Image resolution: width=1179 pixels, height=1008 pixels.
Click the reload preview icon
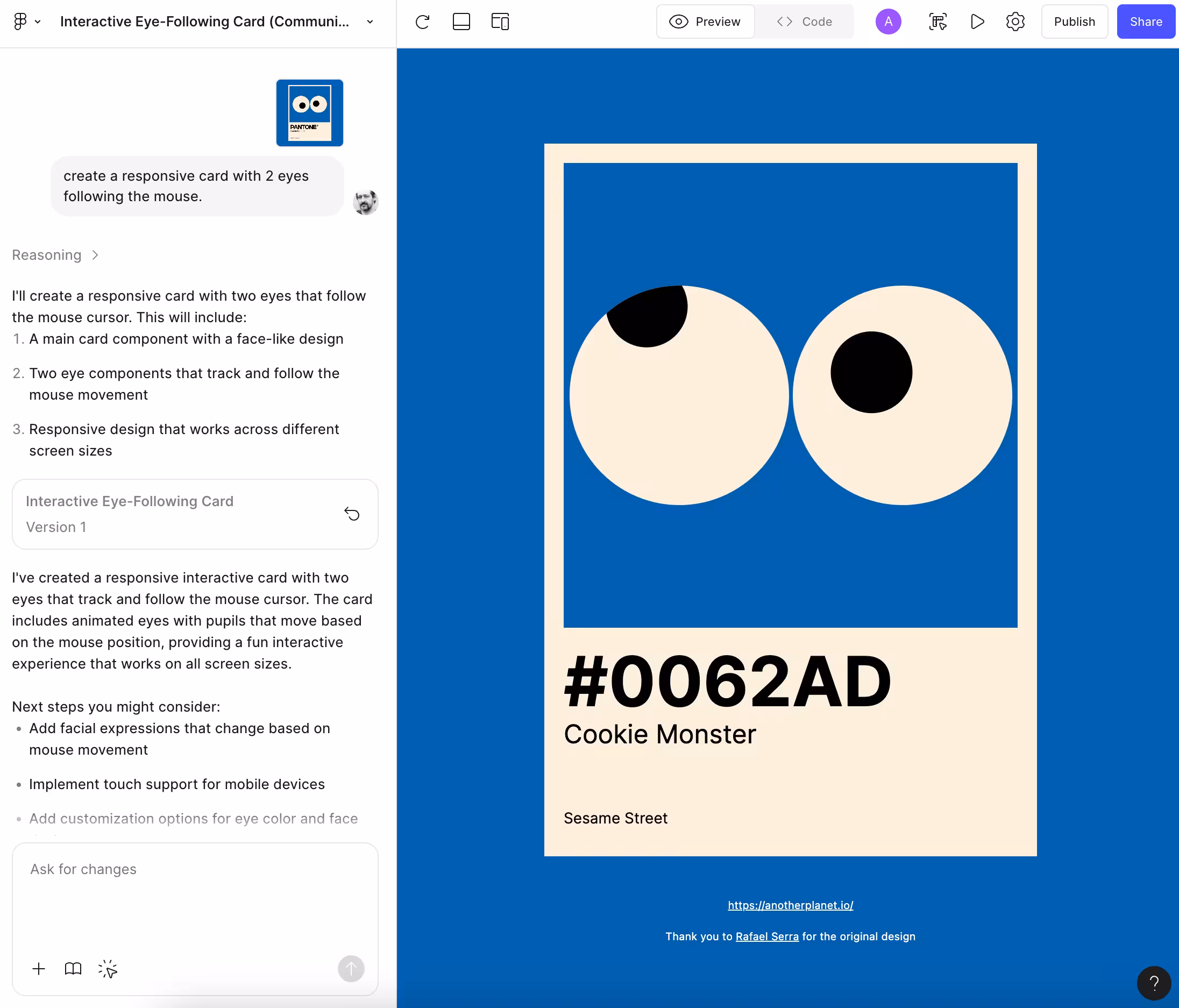(x=422, y=22)
